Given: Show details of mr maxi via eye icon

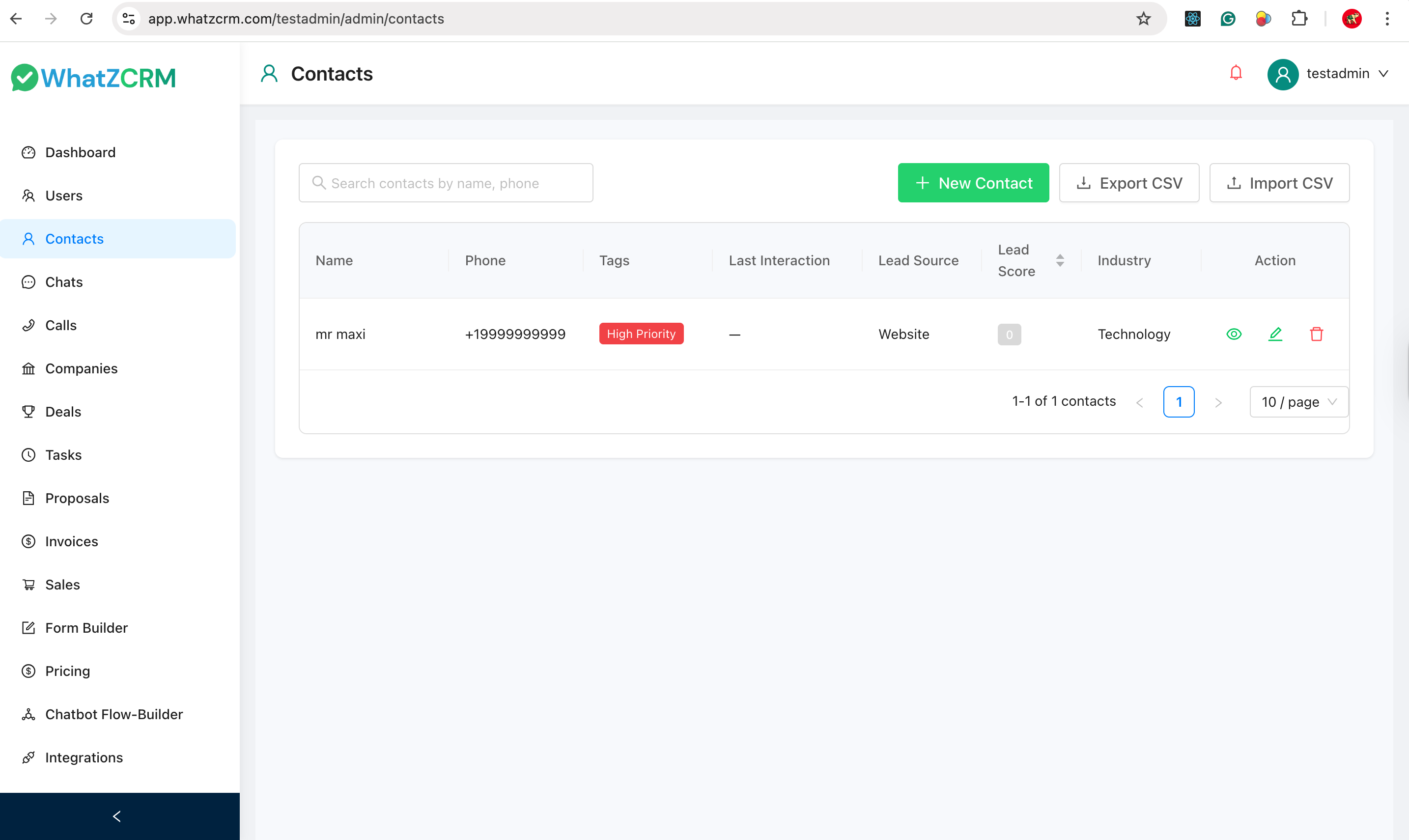Looking at the screenshot, I should point(1234,334).
